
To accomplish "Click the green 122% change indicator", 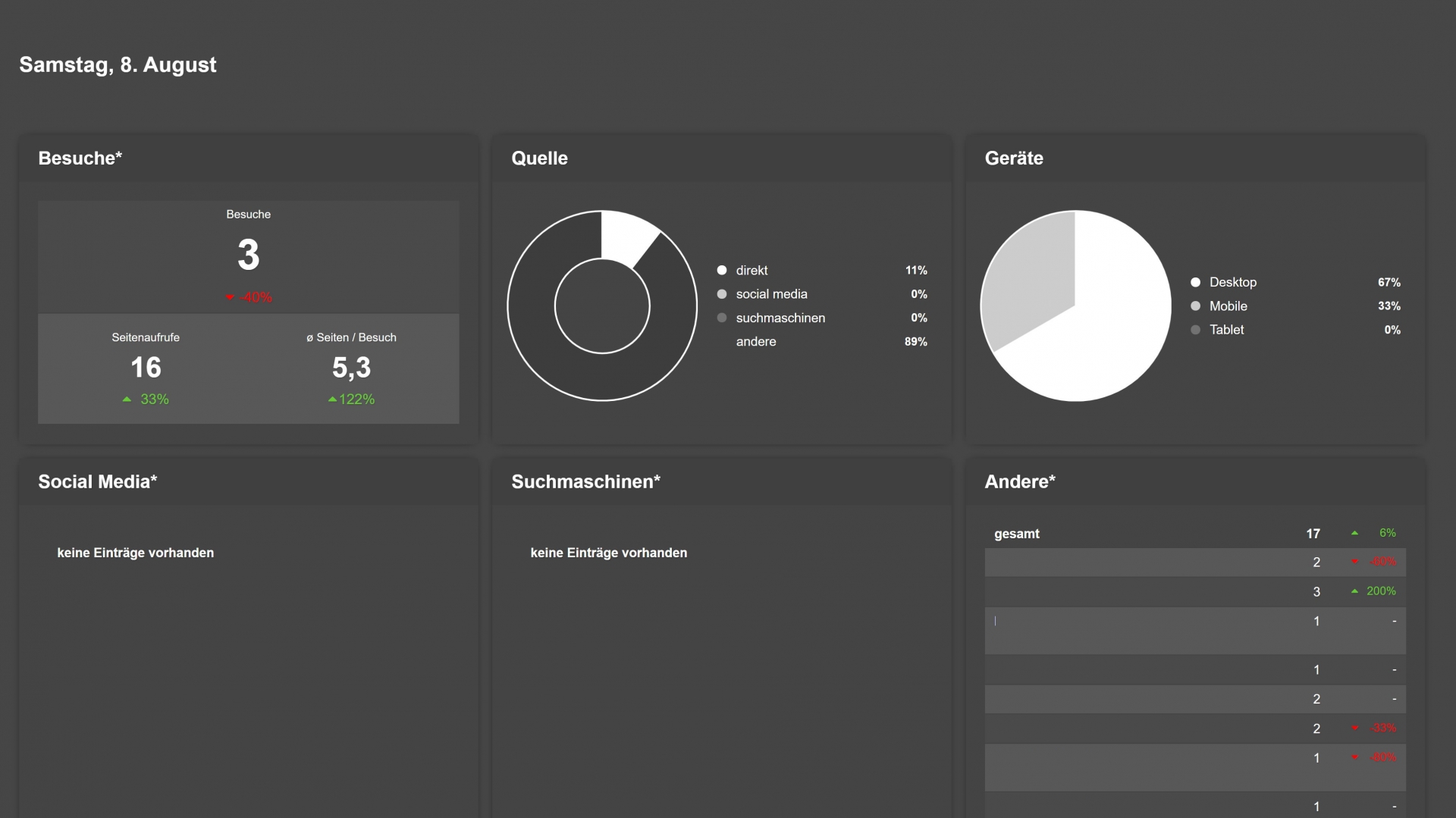I will pos(351,400).
